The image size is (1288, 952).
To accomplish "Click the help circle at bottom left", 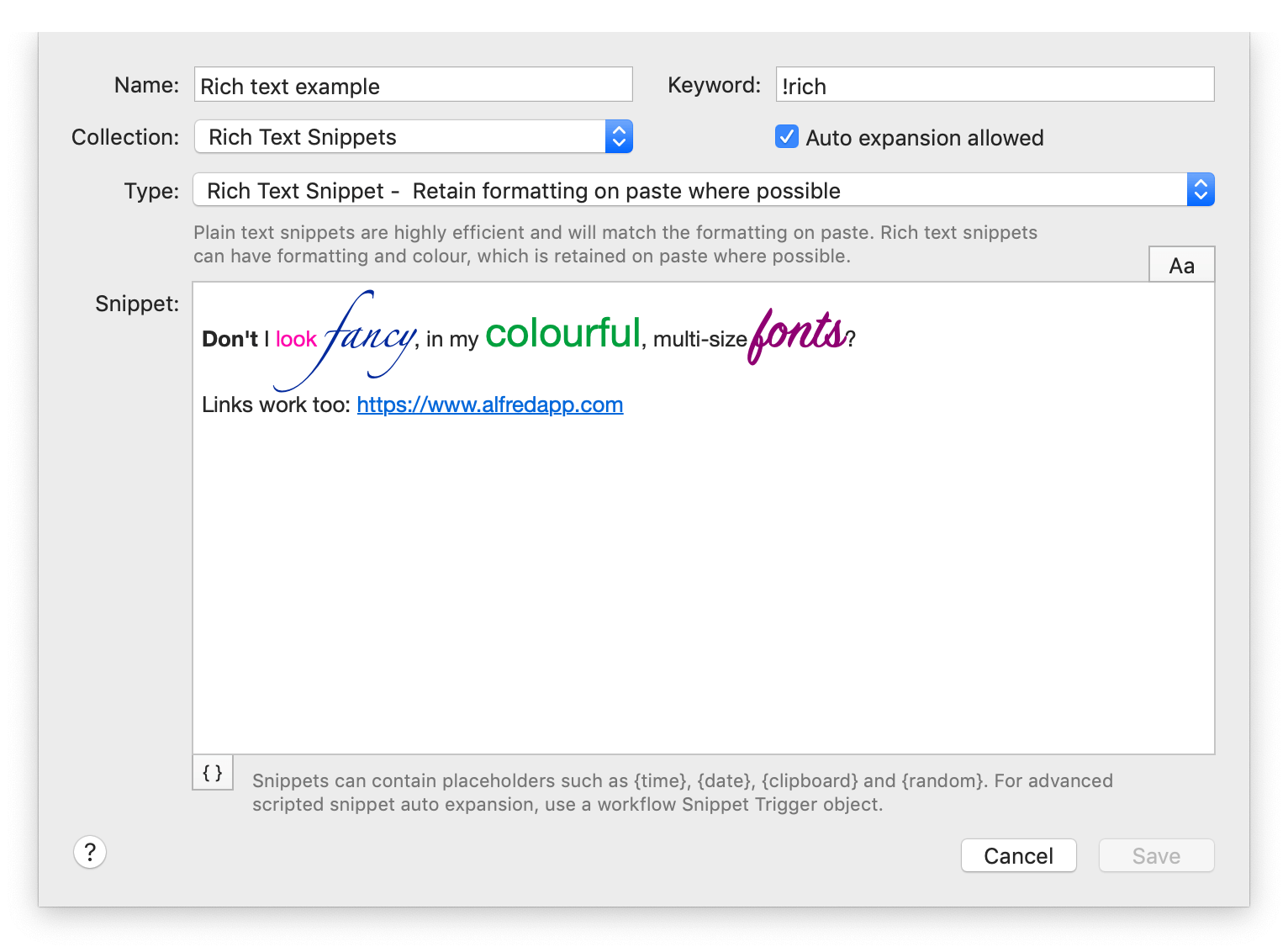I will (x=90, y=852).
